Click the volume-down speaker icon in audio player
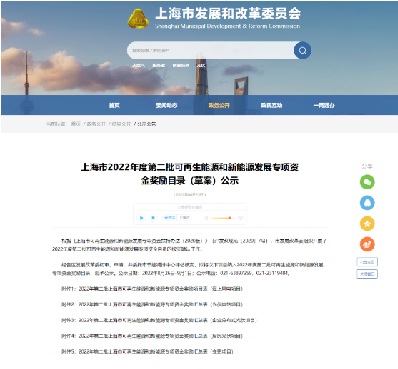This screenshot has width=398, height=369. tap(206, 218)
